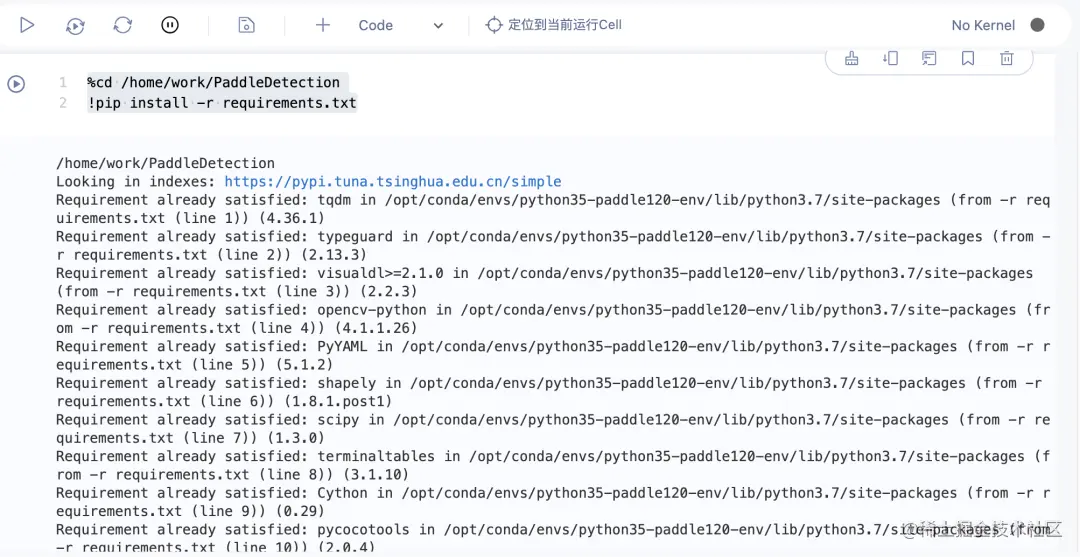The width and height of the screenshot is (1080, 557).
Task: Click line number 1 in the cell
Action: click(x=63, y=83)
